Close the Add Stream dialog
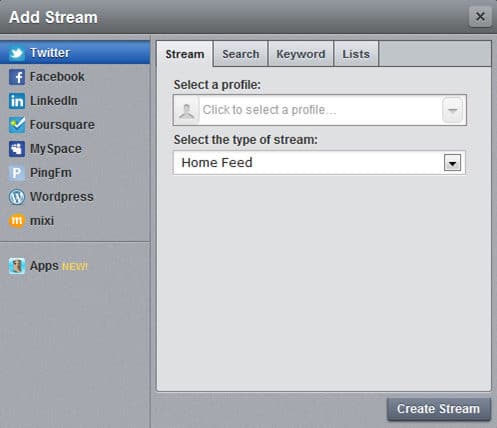This screenshot has width=497, height=428. pos(480,16)
